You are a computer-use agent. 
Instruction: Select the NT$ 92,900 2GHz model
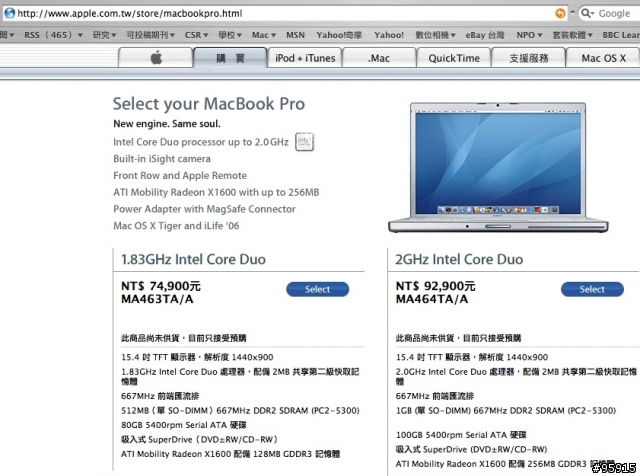coord(592,289)
